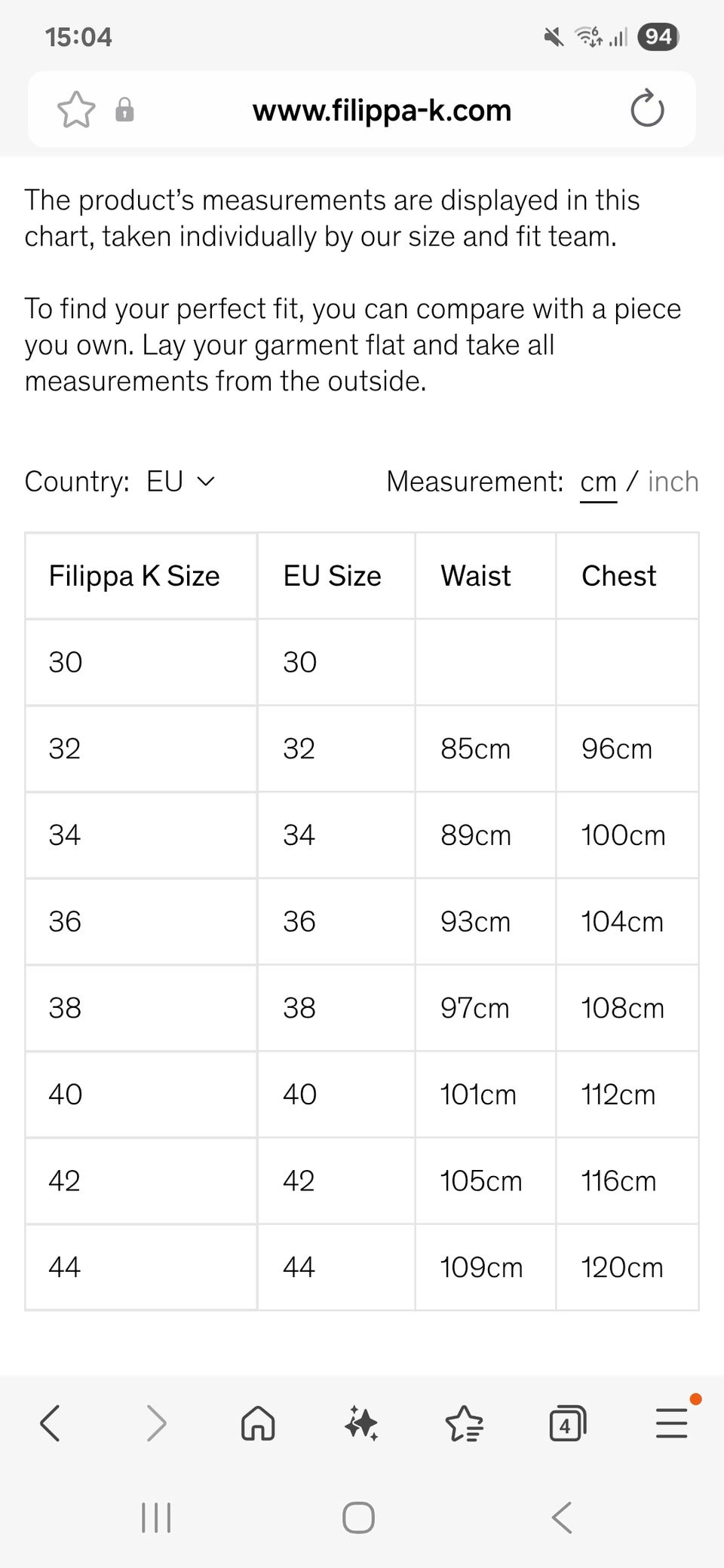
Task: Open the bookmarks list icon
Action: pyautogui.click(x=464, y=1423)
